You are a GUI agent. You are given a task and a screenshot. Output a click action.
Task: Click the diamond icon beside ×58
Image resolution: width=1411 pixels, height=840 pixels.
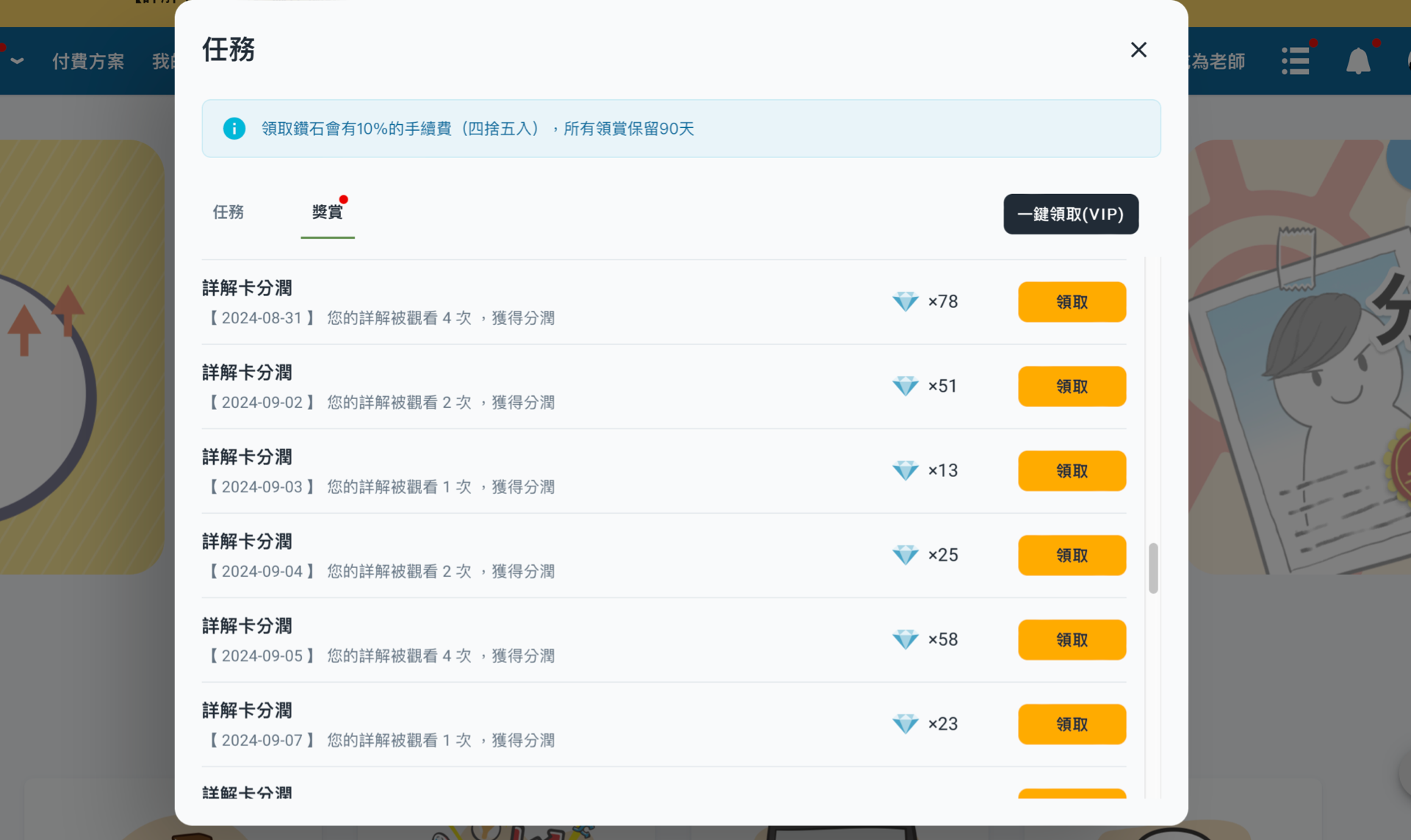pyautogui.click(x=905, y=639)
